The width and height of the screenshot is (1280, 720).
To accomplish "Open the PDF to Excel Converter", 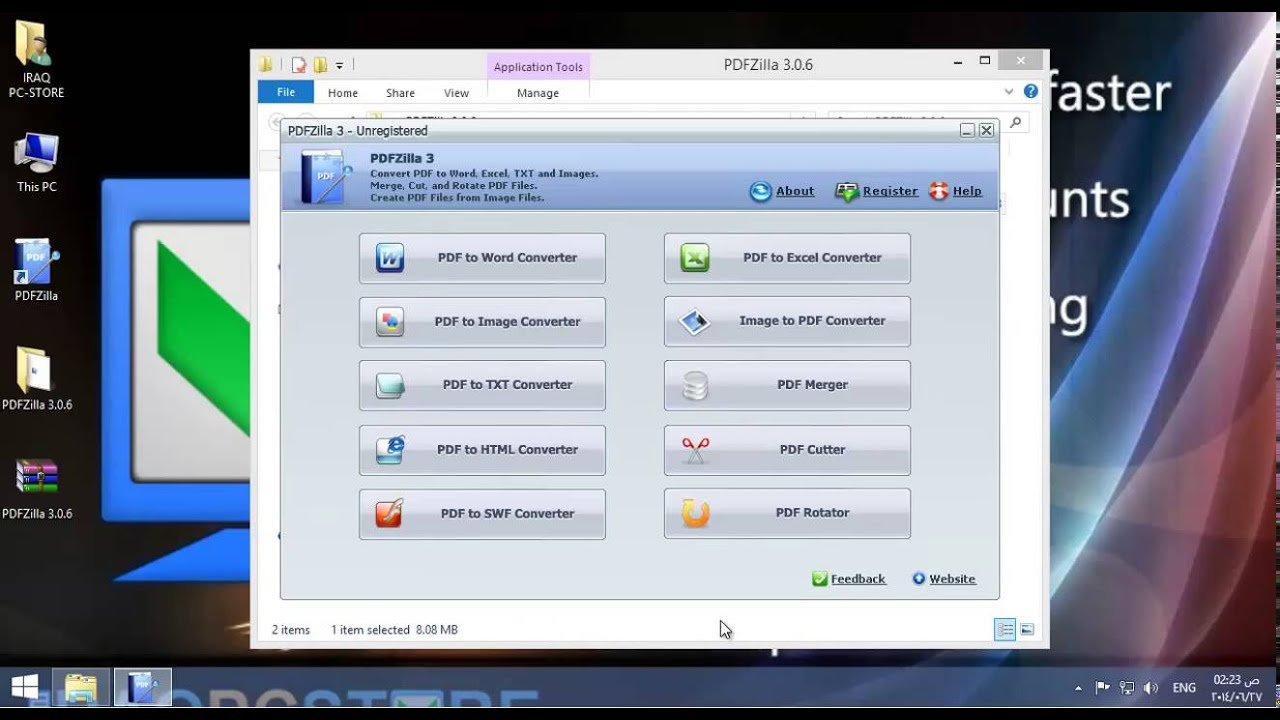I will click(x=787, y=258).
